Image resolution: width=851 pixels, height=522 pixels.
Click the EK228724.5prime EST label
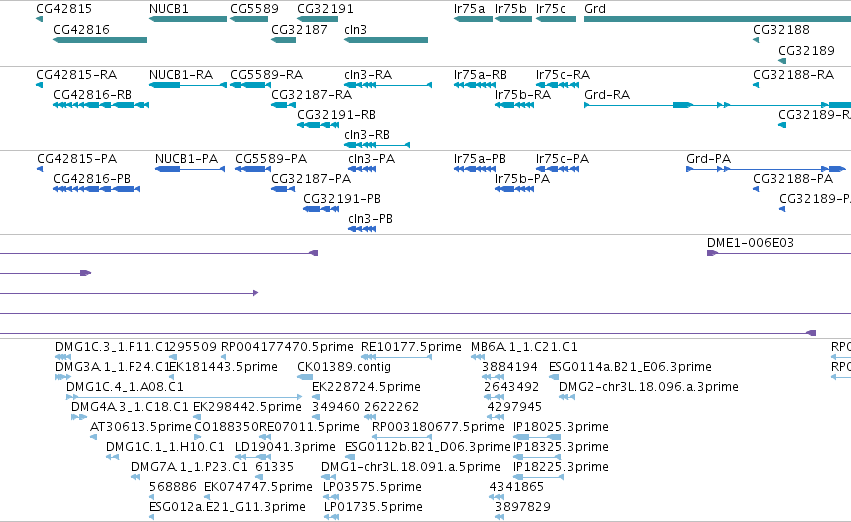[x=366, y=386]
